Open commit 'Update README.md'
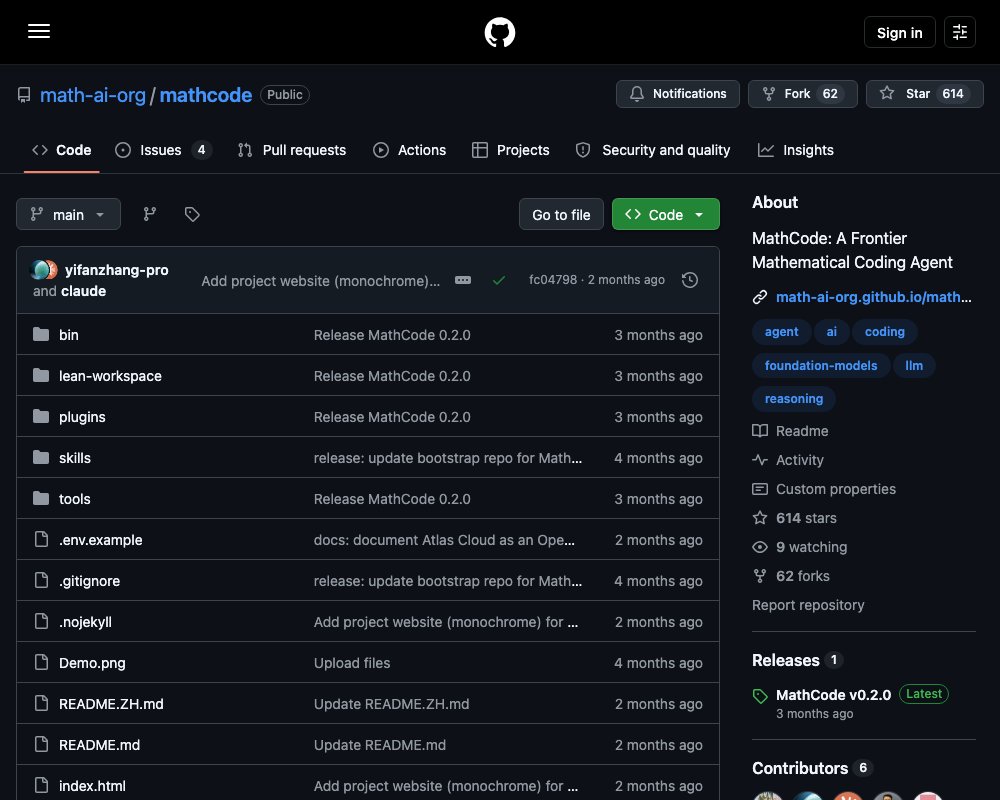 [x=379, y=744]
